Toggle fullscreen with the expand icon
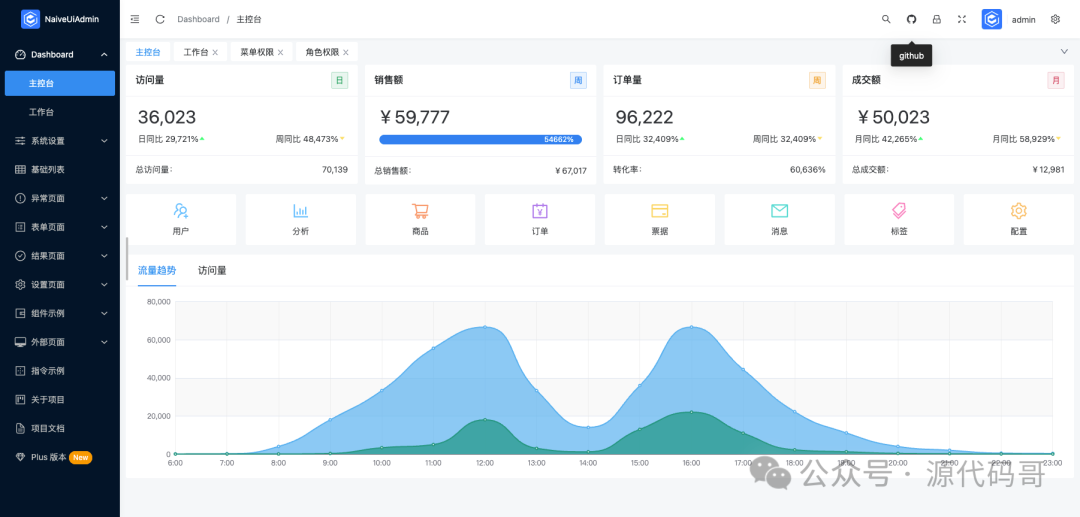 tap(962, 19)
